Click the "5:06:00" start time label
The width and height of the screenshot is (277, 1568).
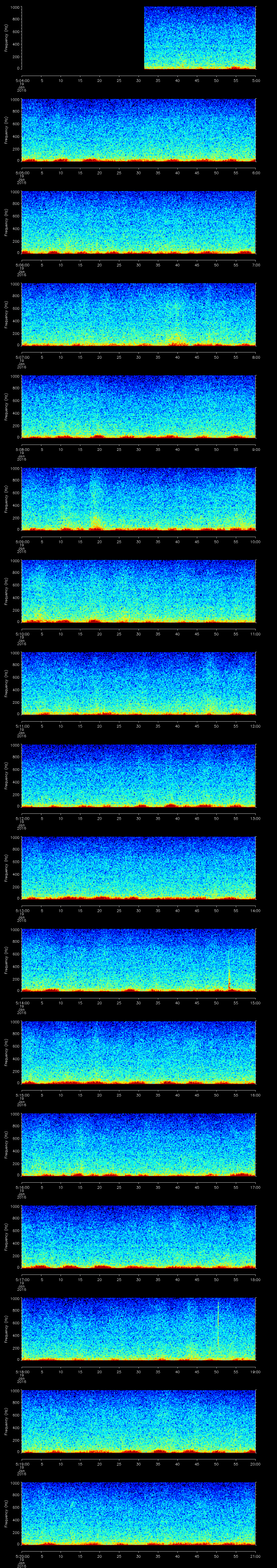22,265
